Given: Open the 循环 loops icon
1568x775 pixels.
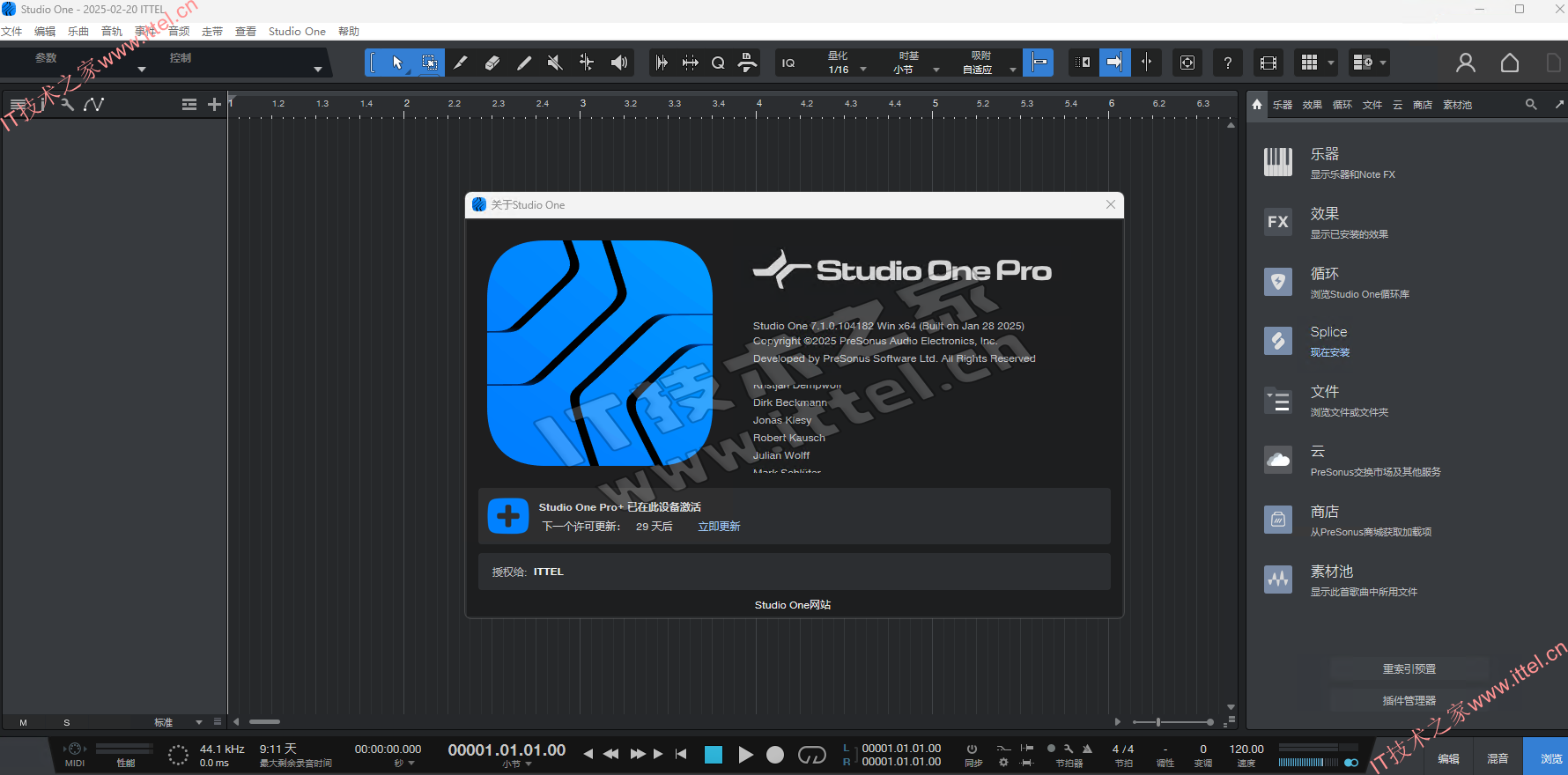Looking at the screenshot, I should 1278,282.
